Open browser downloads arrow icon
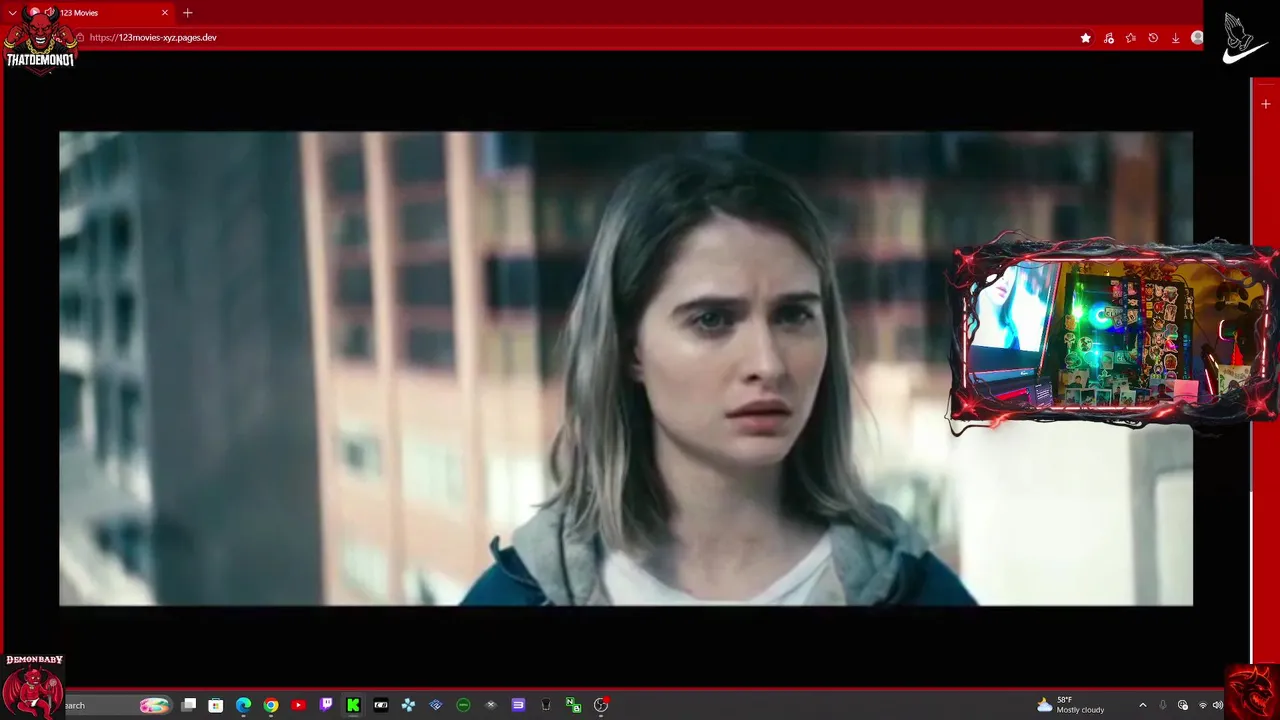 pos(1175,38)
